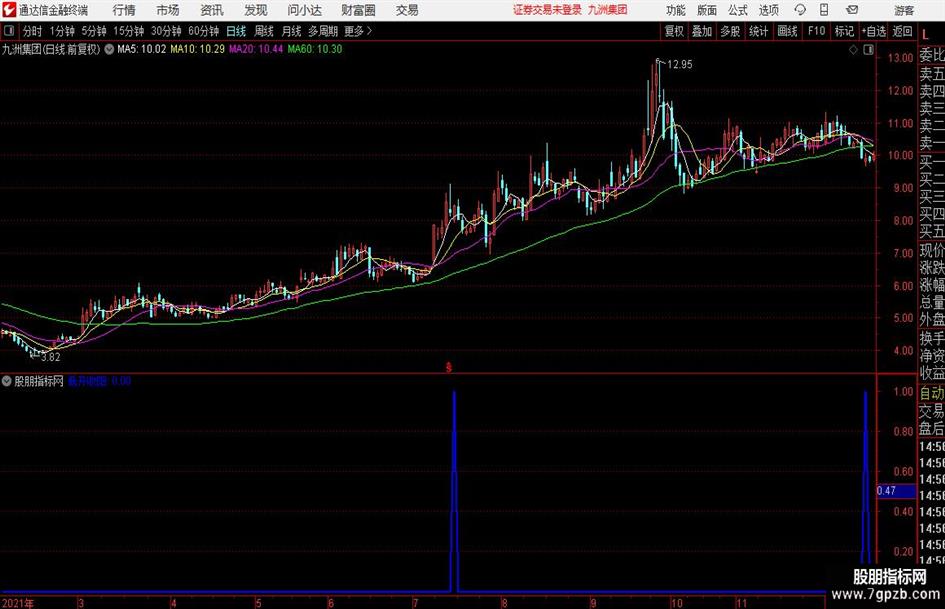Screen dimensions: 945x609
Task: Click the L label in quote panel
Action: [925, 36]
